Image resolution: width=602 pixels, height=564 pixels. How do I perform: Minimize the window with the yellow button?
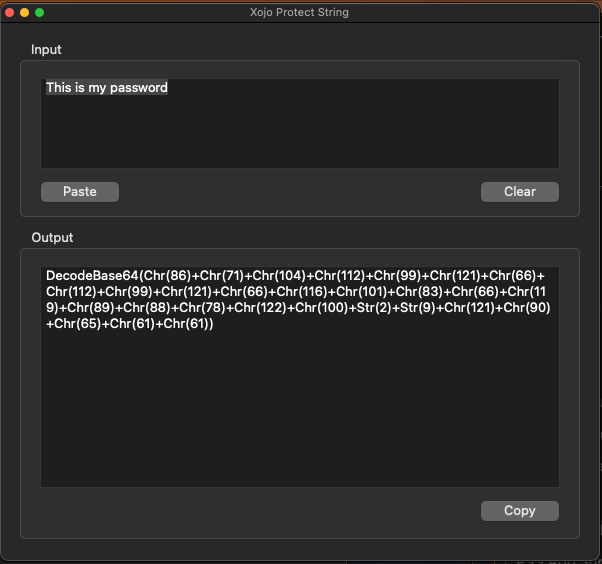[25, 13]
